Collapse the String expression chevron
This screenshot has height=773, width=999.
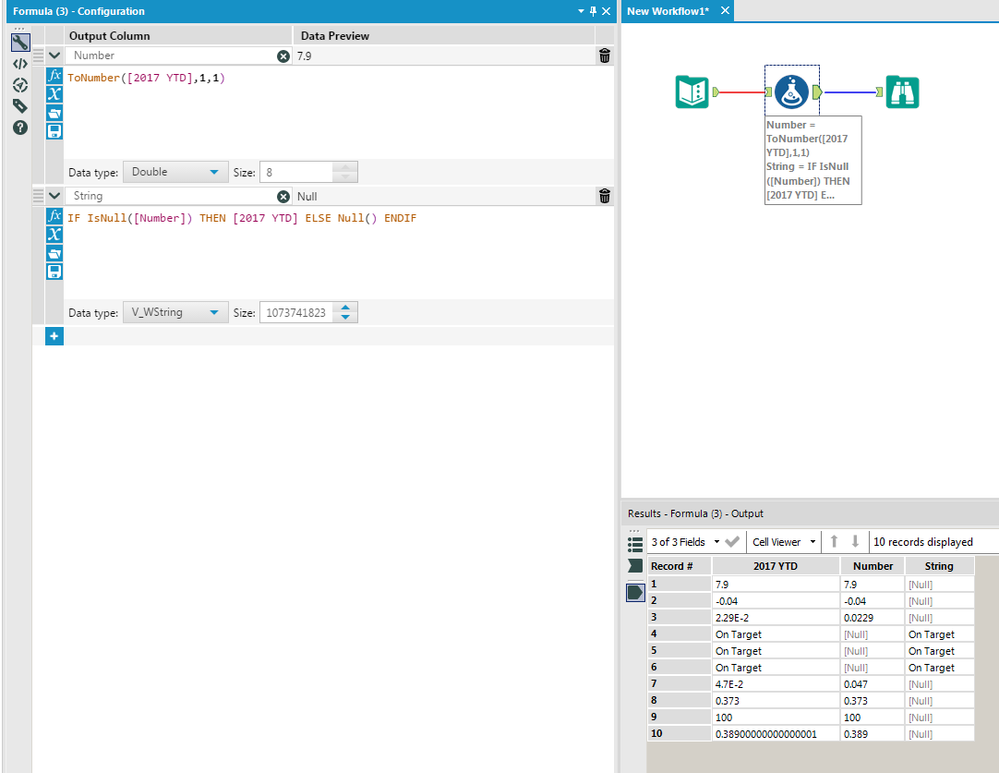pyautogui.click(x=54, y=196)
